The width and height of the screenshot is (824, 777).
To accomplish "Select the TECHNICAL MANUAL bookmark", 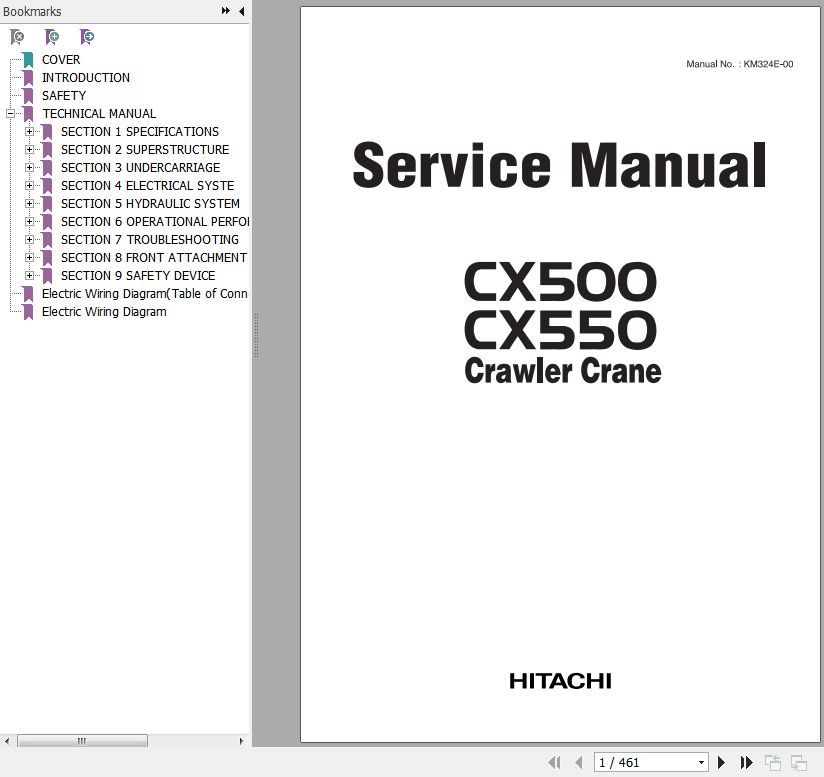I will (99, 113).
